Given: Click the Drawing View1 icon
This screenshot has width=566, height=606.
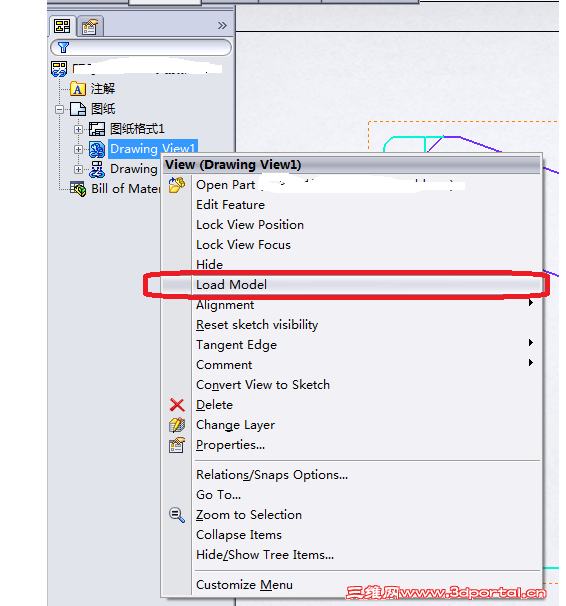Looking at the screenshot, I should (97, 149).
